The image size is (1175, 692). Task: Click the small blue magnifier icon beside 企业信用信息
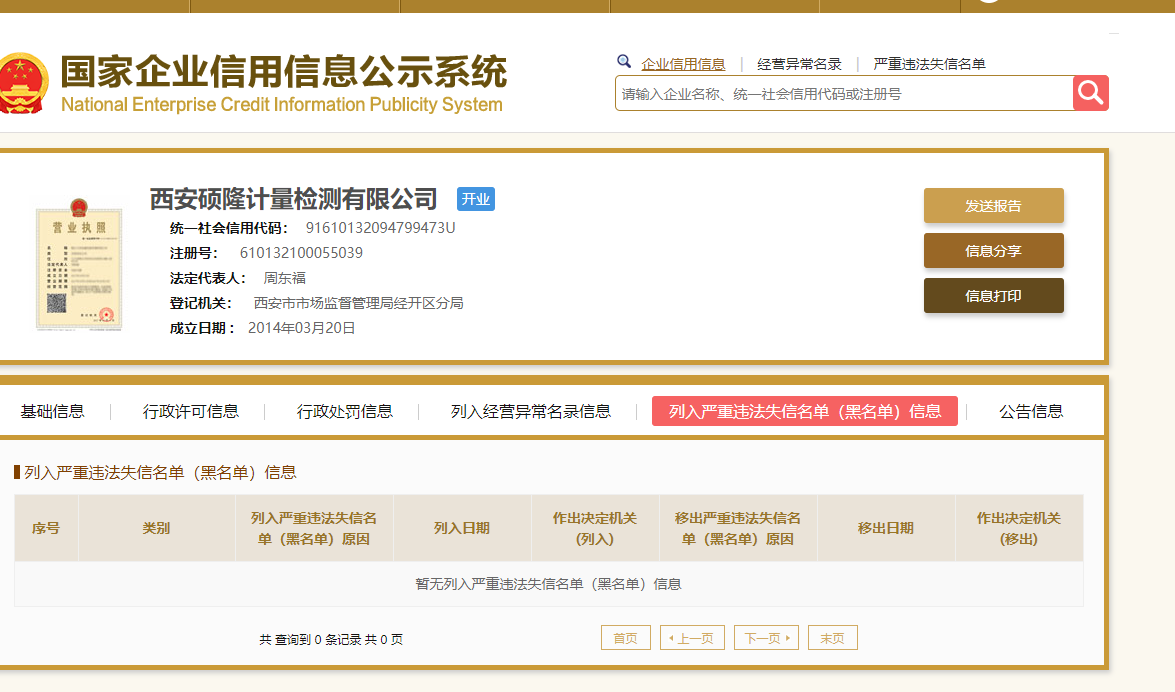click(x=623, y=61)
